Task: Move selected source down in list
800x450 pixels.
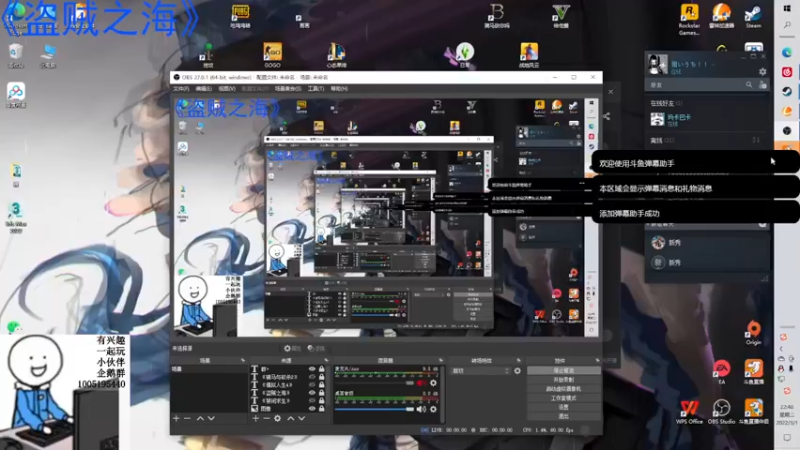Action: pos(302,418)
